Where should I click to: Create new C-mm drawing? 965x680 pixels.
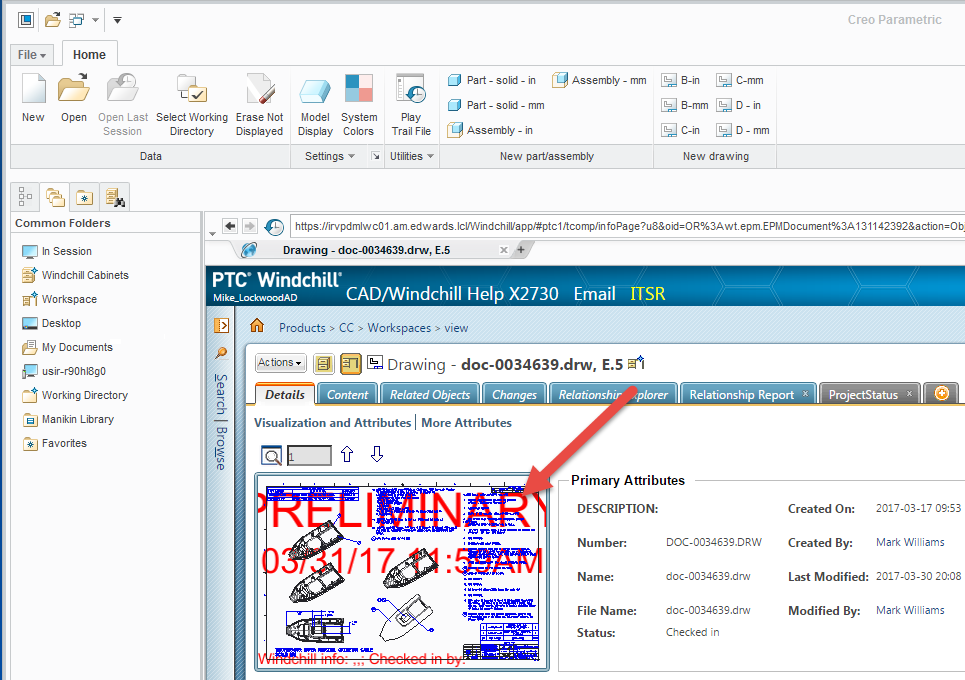[740, 80]
